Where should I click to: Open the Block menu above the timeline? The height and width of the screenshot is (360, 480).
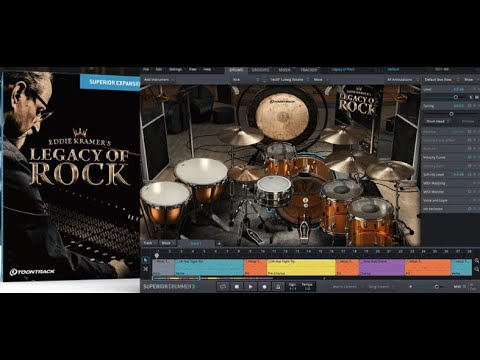[x=168, y=243]
